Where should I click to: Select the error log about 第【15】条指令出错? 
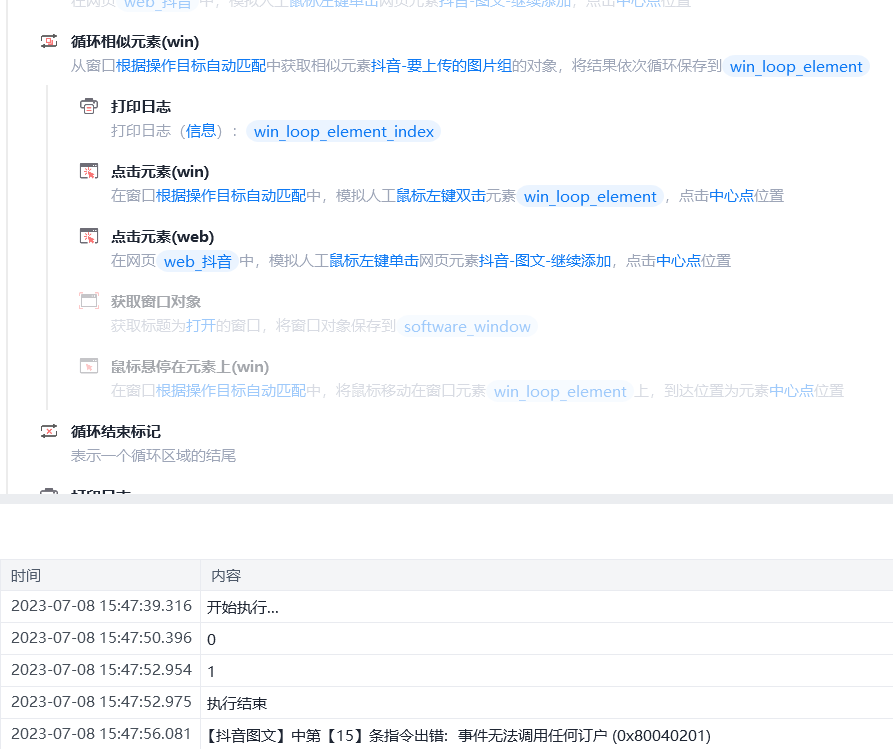pos(446,734)
